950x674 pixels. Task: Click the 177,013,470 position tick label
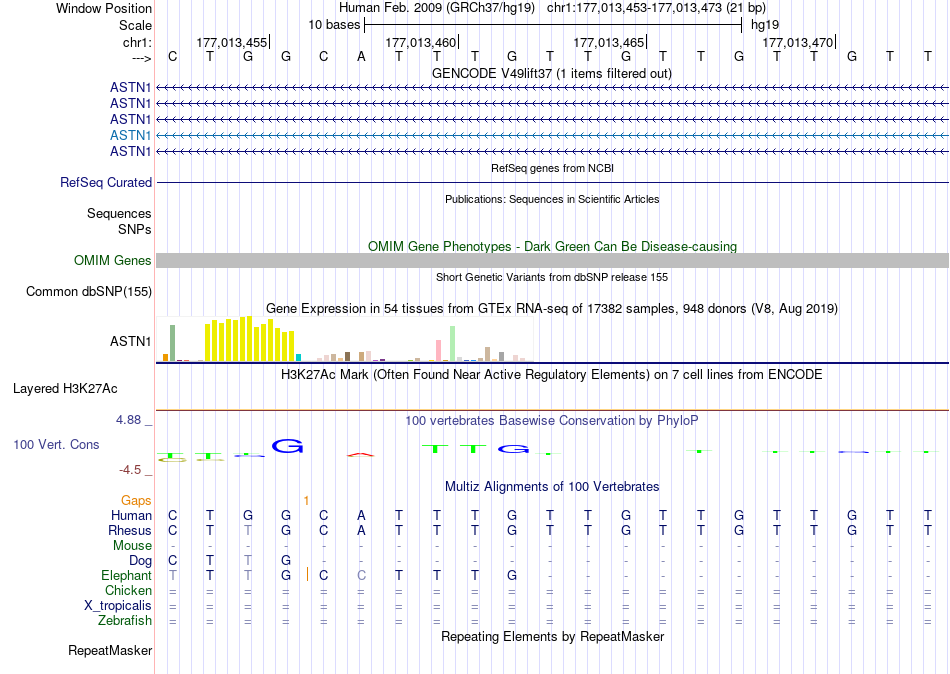[798, 42]
